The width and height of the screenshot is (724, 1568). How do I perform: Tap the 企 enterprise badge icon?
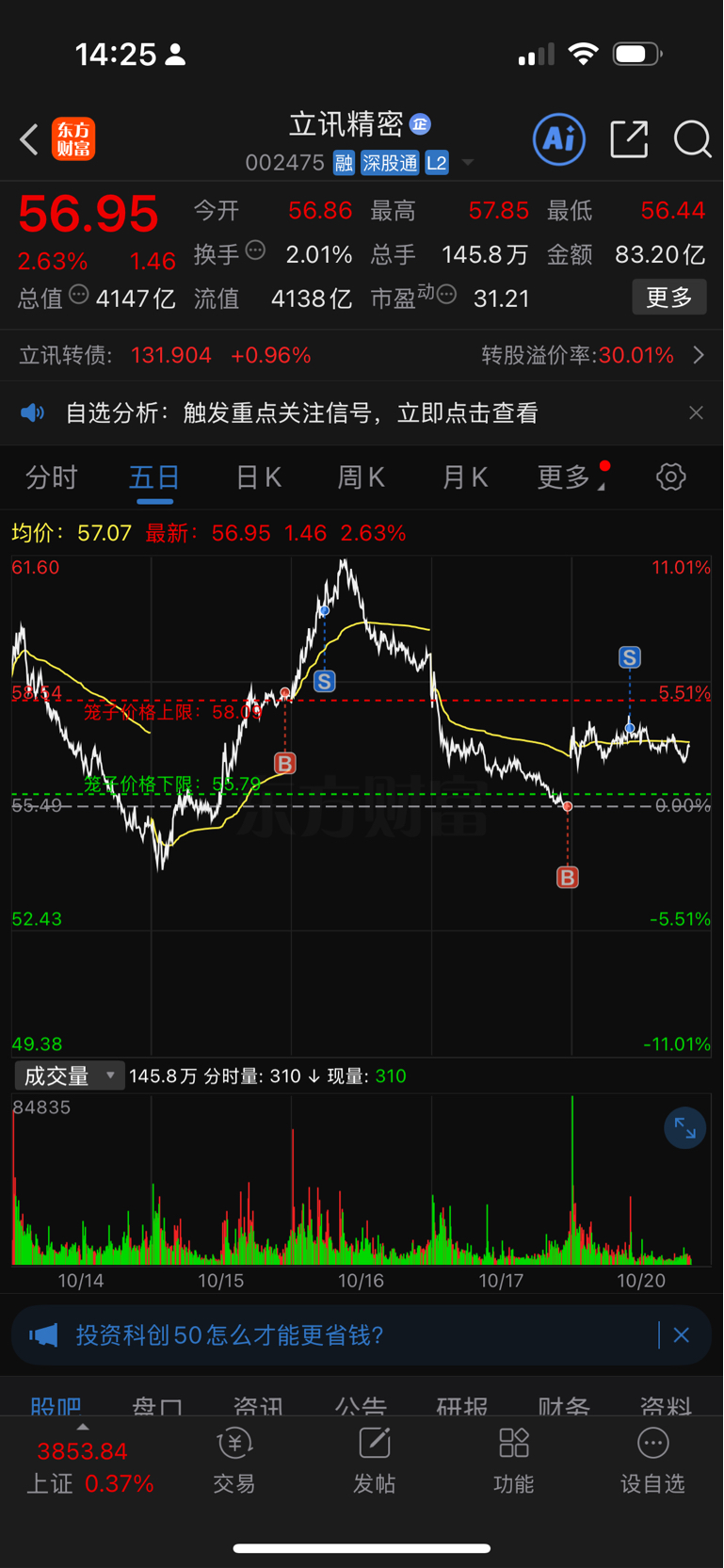click(420, 123)
